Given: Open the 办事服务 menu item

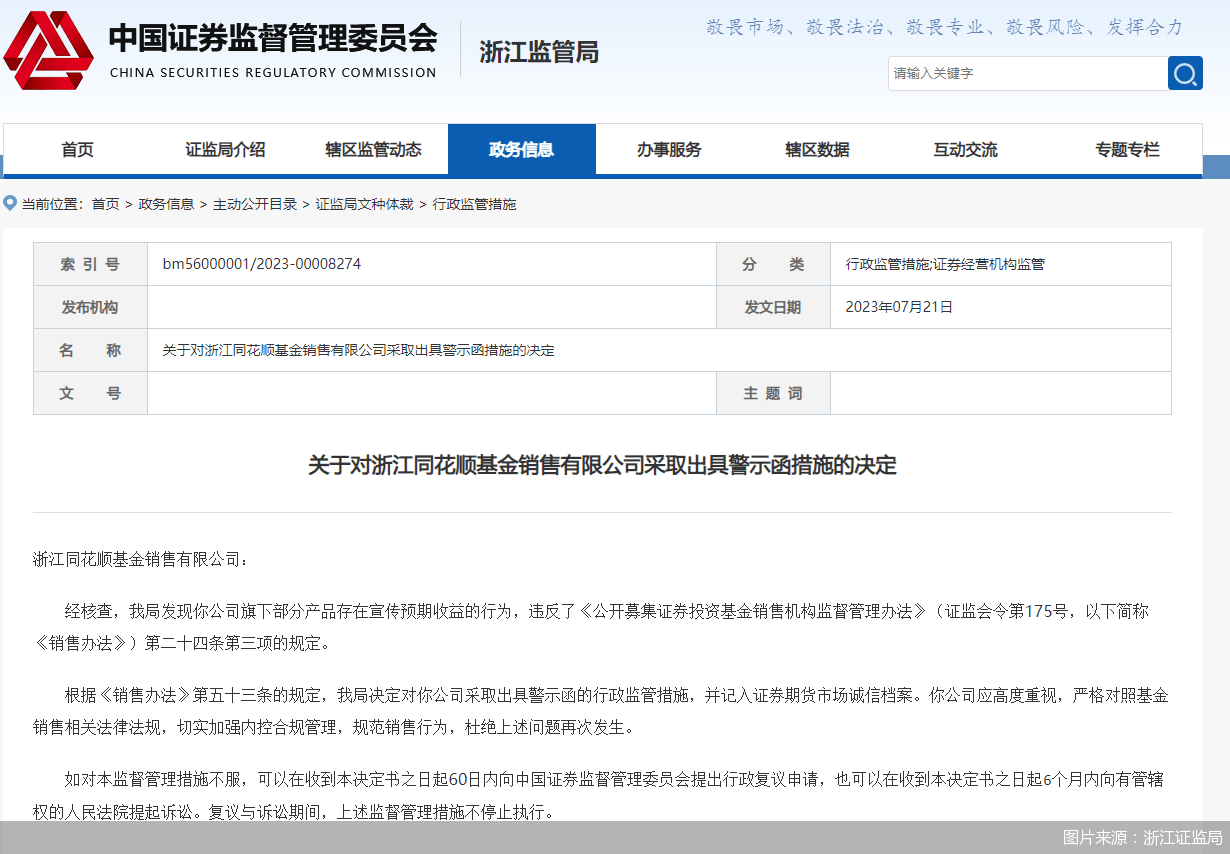Looking at the screenshot, I should coord(669,150).
